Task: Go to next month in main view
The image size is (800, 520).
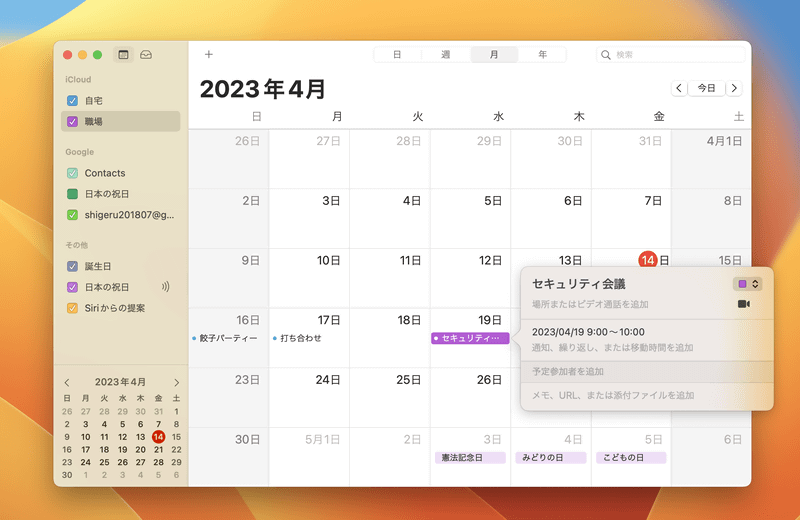Action: coord(734,88)
